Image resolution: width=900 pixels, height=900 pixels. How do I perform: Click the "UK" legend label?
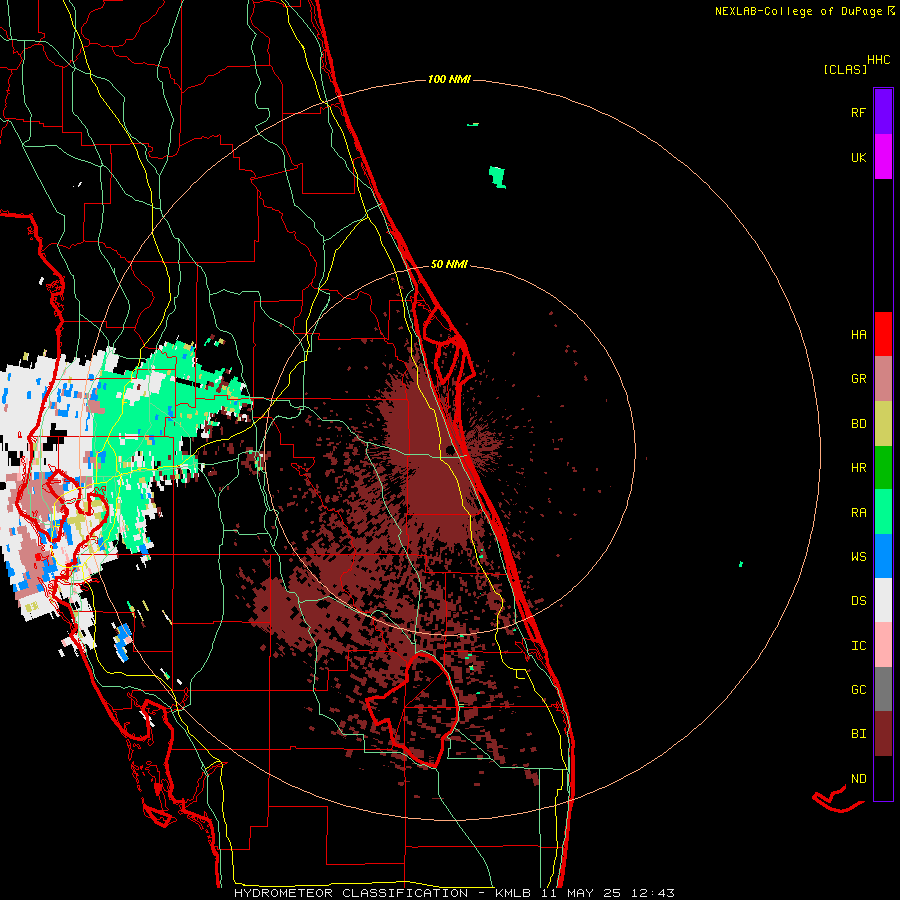858,157
